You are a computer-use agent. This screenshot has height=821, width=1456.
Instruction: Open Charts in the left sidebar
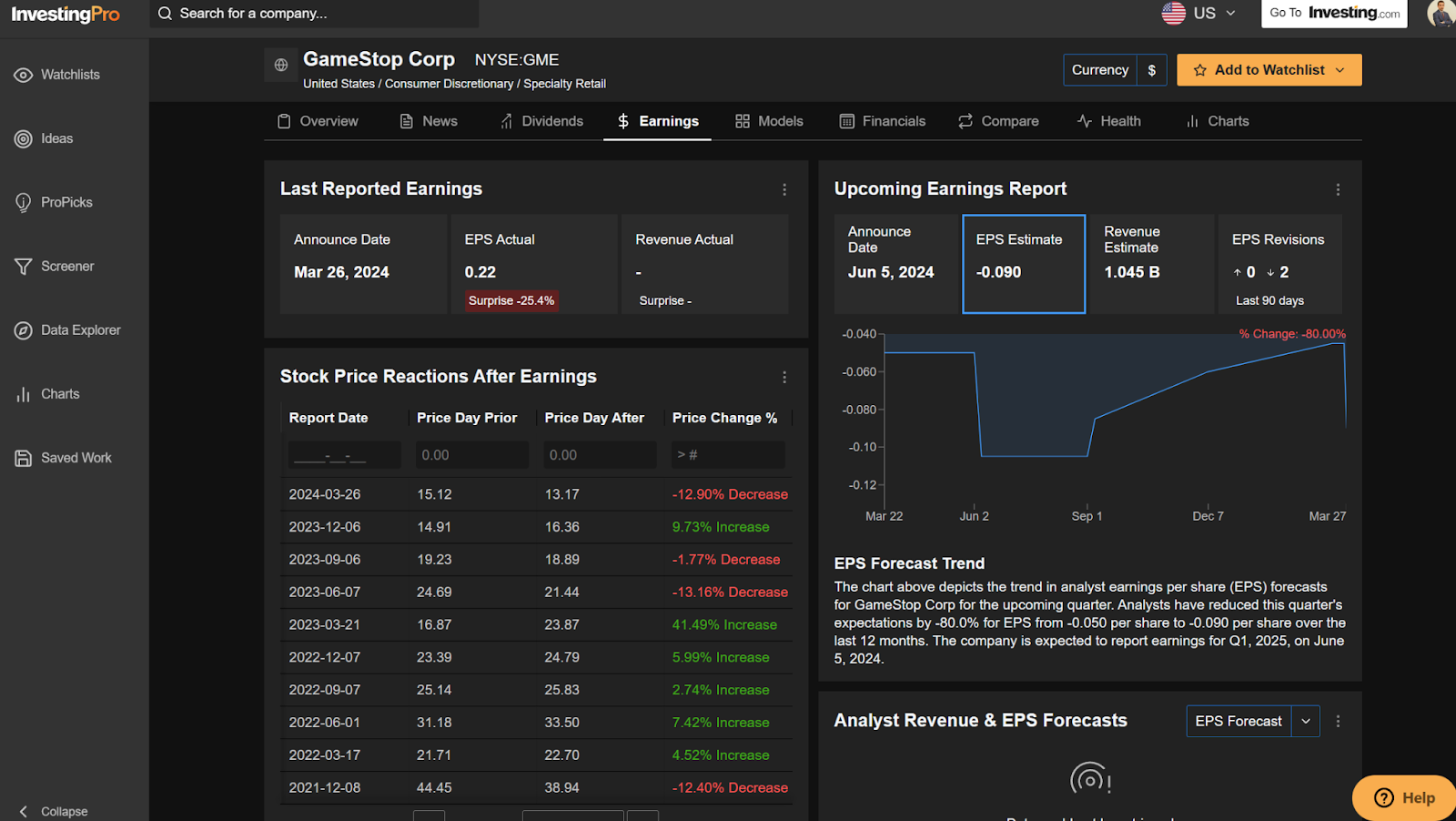click(x=47, y=394)
